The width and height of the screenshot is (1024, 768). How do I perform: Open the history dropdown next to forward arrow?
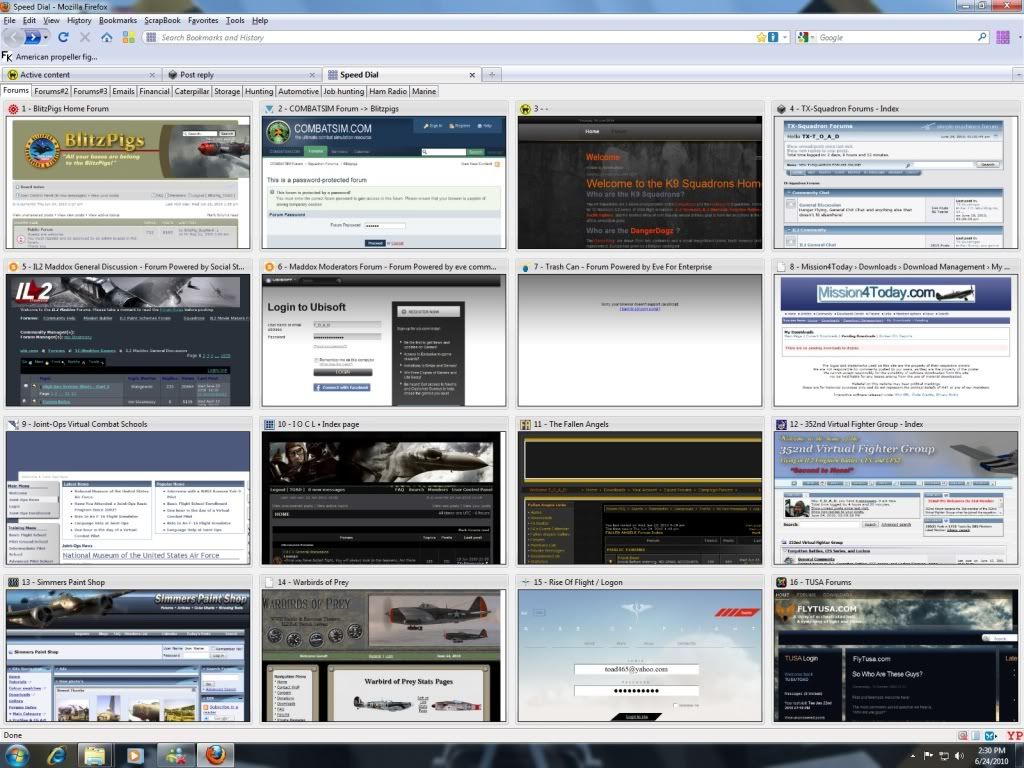[46, 37]
